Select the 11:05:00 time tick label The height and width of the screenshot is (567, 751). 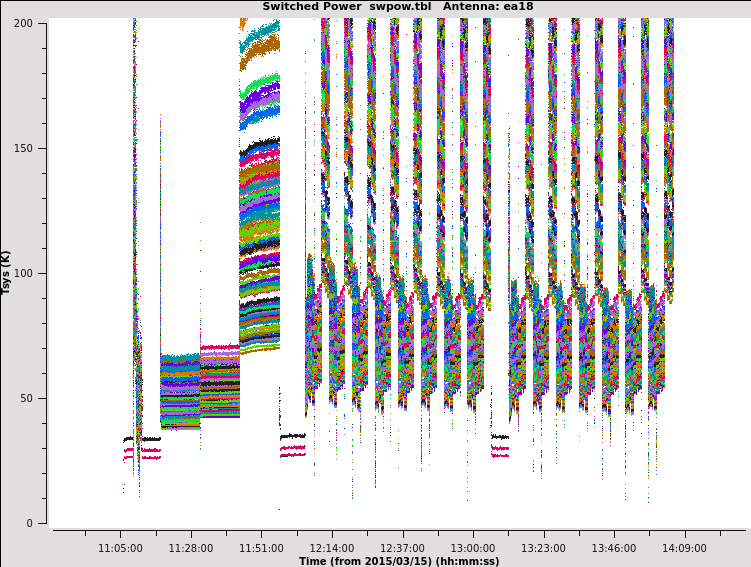[x=120, y=548]
